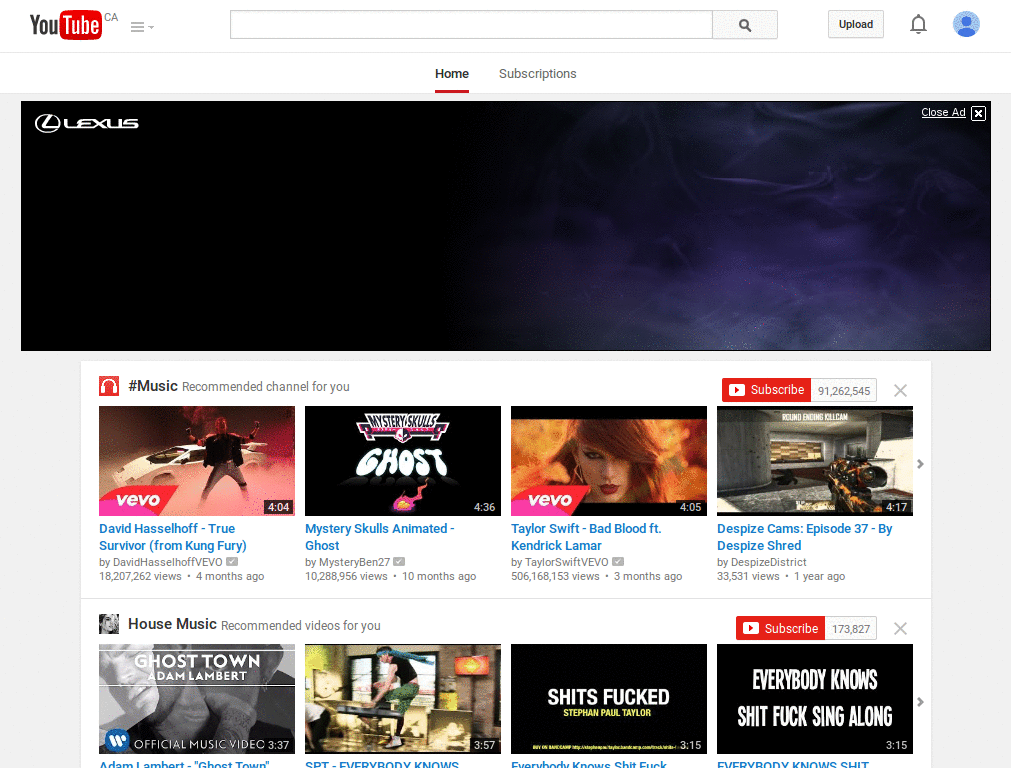Click verified badge next to MysteryBen27

coord(399,562)
